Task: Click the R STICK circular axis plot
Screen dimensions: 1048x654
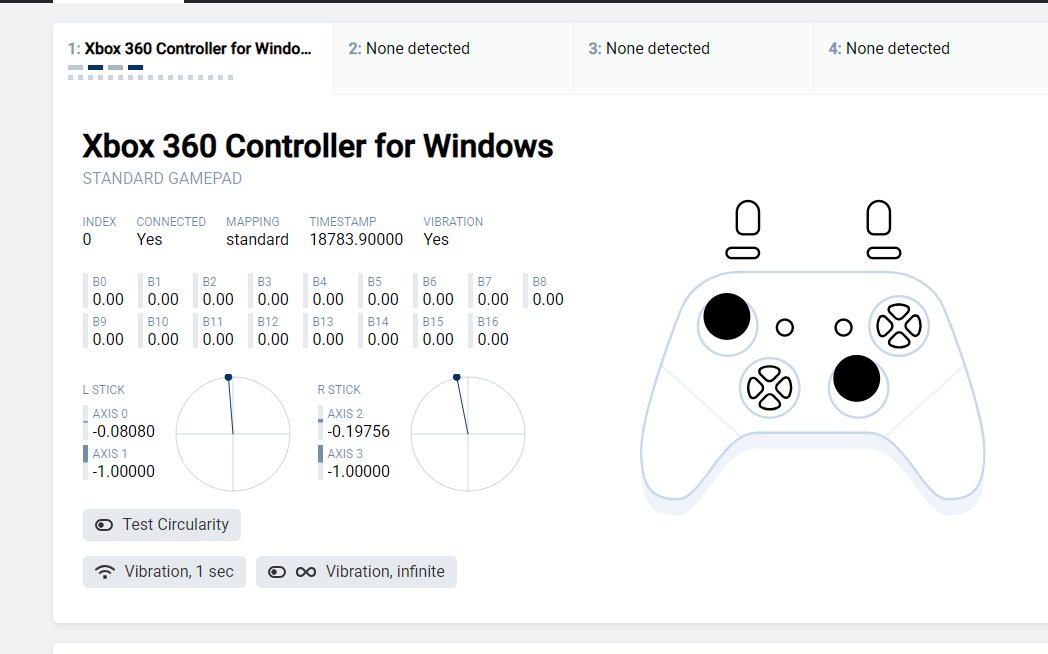Action: point(468,434)
